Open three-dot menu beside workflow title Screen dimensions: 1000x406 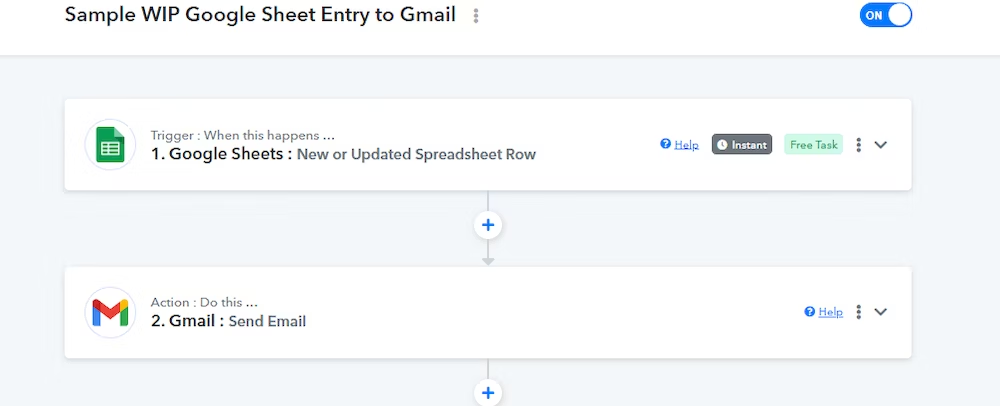(x=476, y=16)
